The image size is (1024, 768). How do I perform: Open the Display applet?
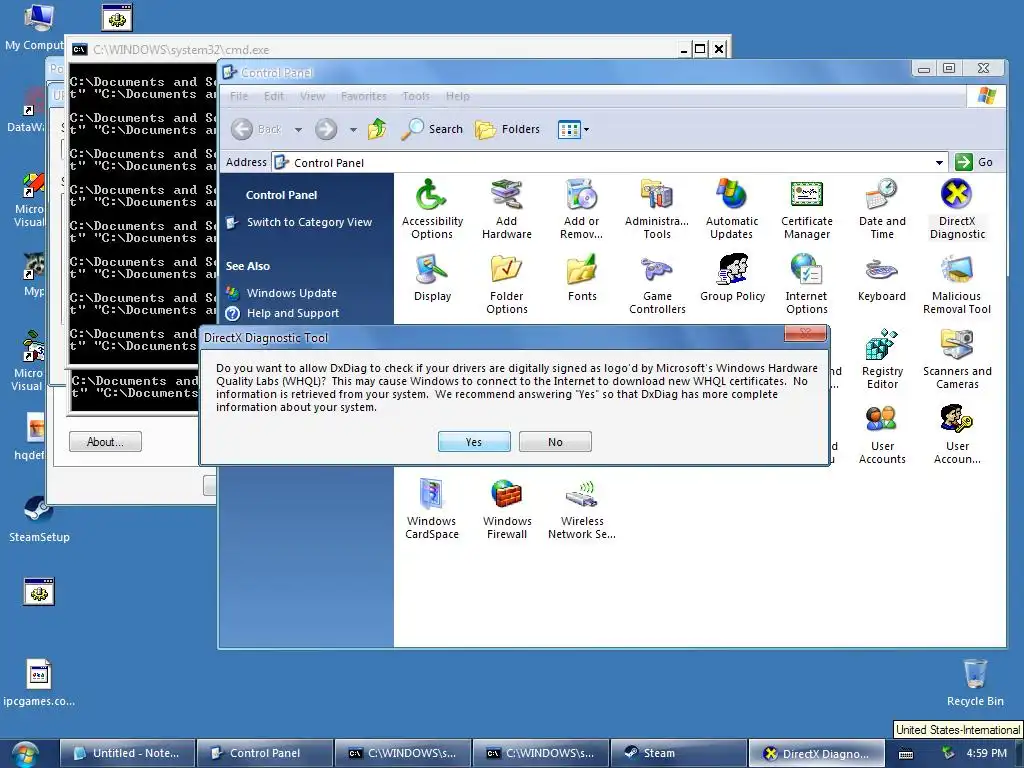(432, 278)
